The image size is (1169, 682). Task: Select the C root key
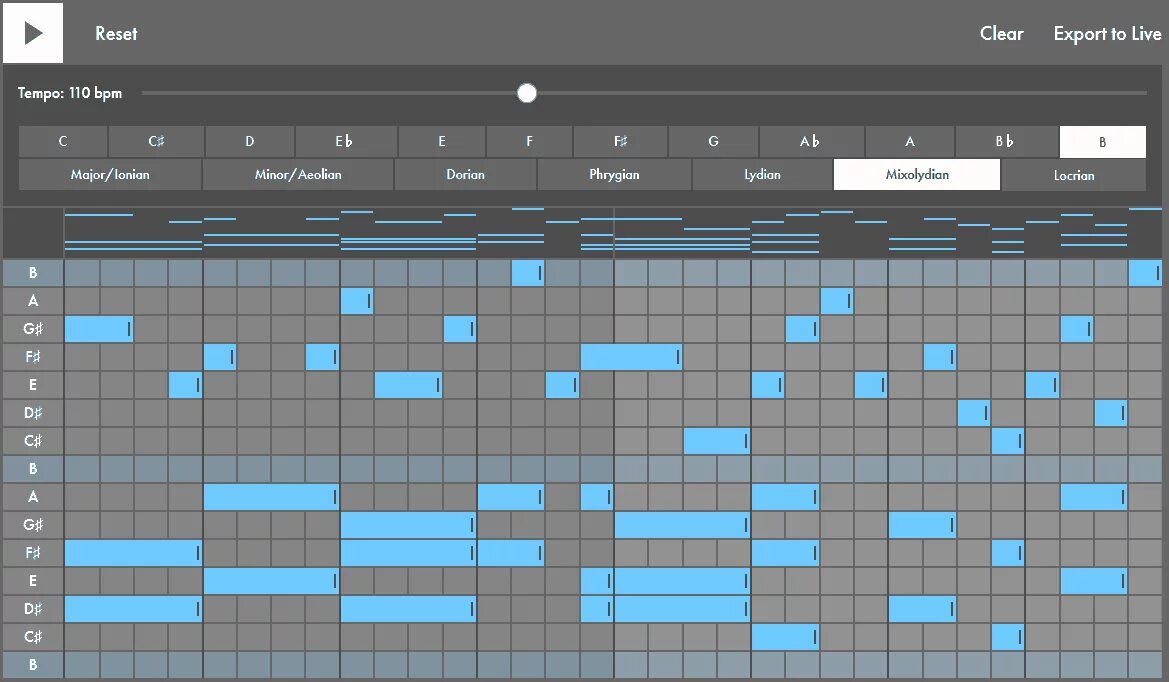pos(63,142)
